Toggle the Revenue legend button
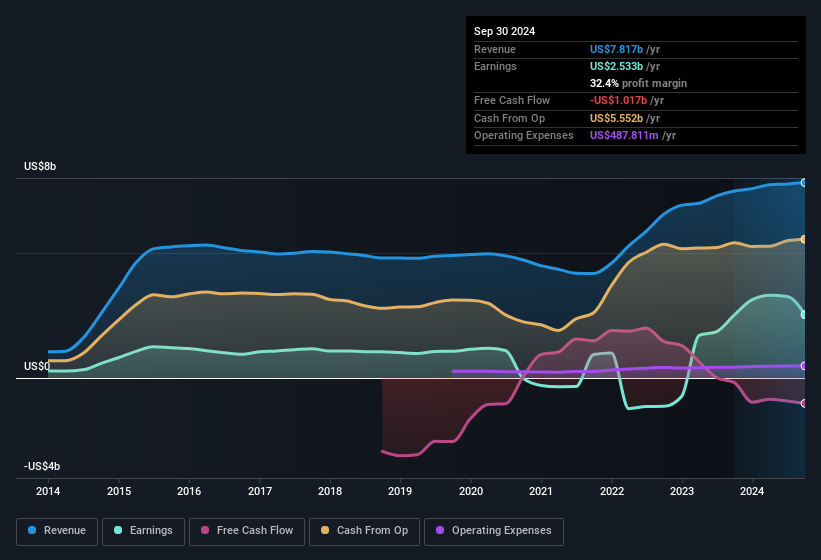 [57, 531]
